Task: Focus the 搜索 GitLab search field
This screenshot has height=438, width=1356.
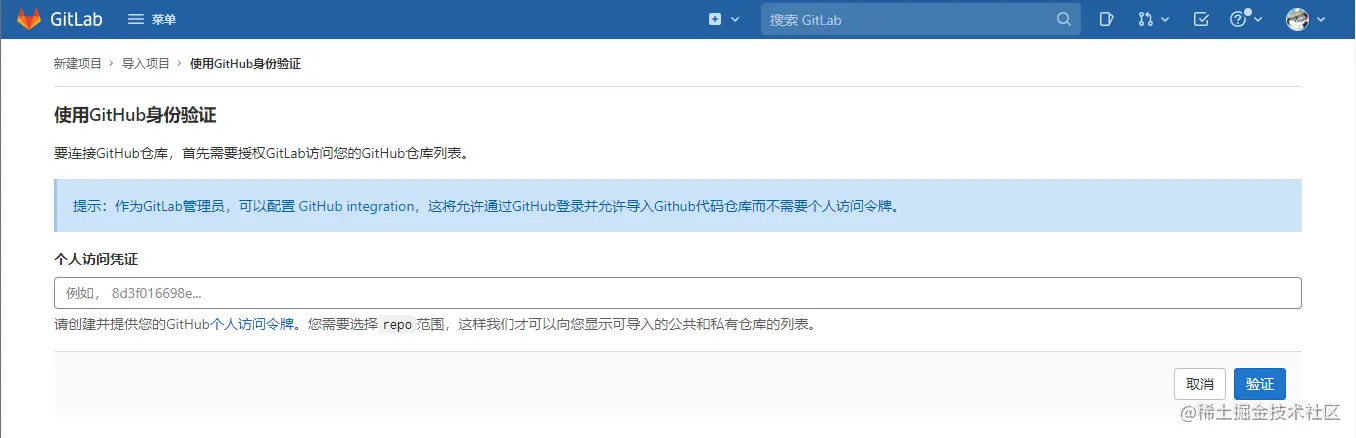Action: pos(920,19)
